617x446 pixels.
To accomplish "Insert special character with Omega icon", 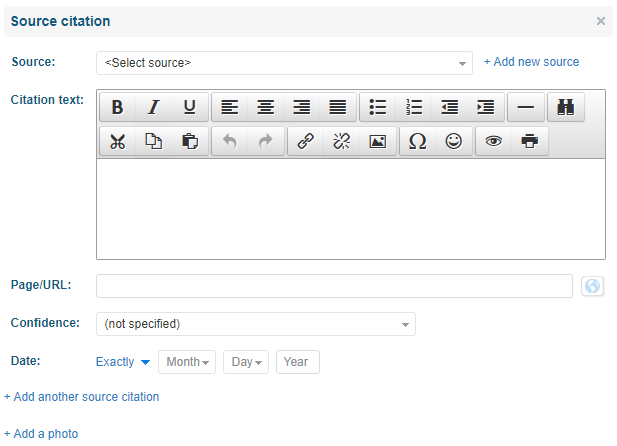I will pyautogui.click(x=417, y=141).
